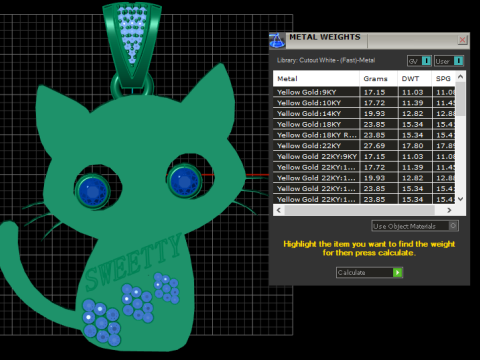
Task: Toggle the GV library switch
Action: (x=420, y=61)
